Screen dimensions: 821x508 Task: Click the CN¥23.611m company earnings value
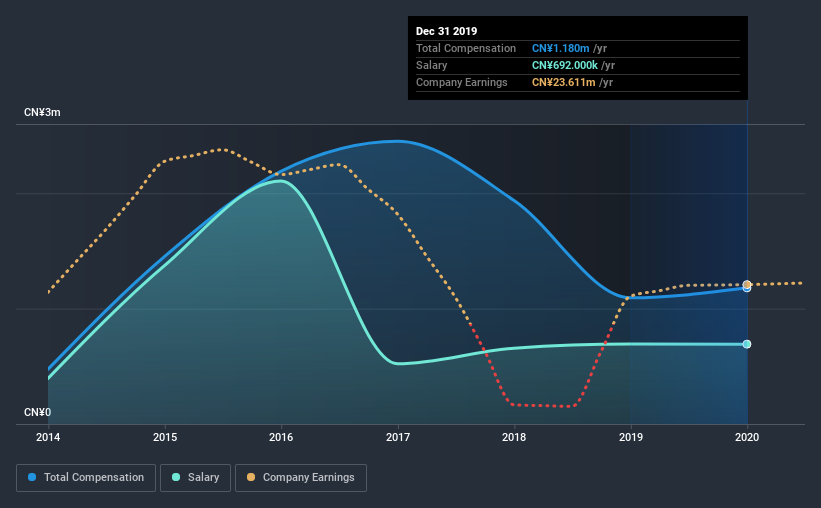point(564,82)
